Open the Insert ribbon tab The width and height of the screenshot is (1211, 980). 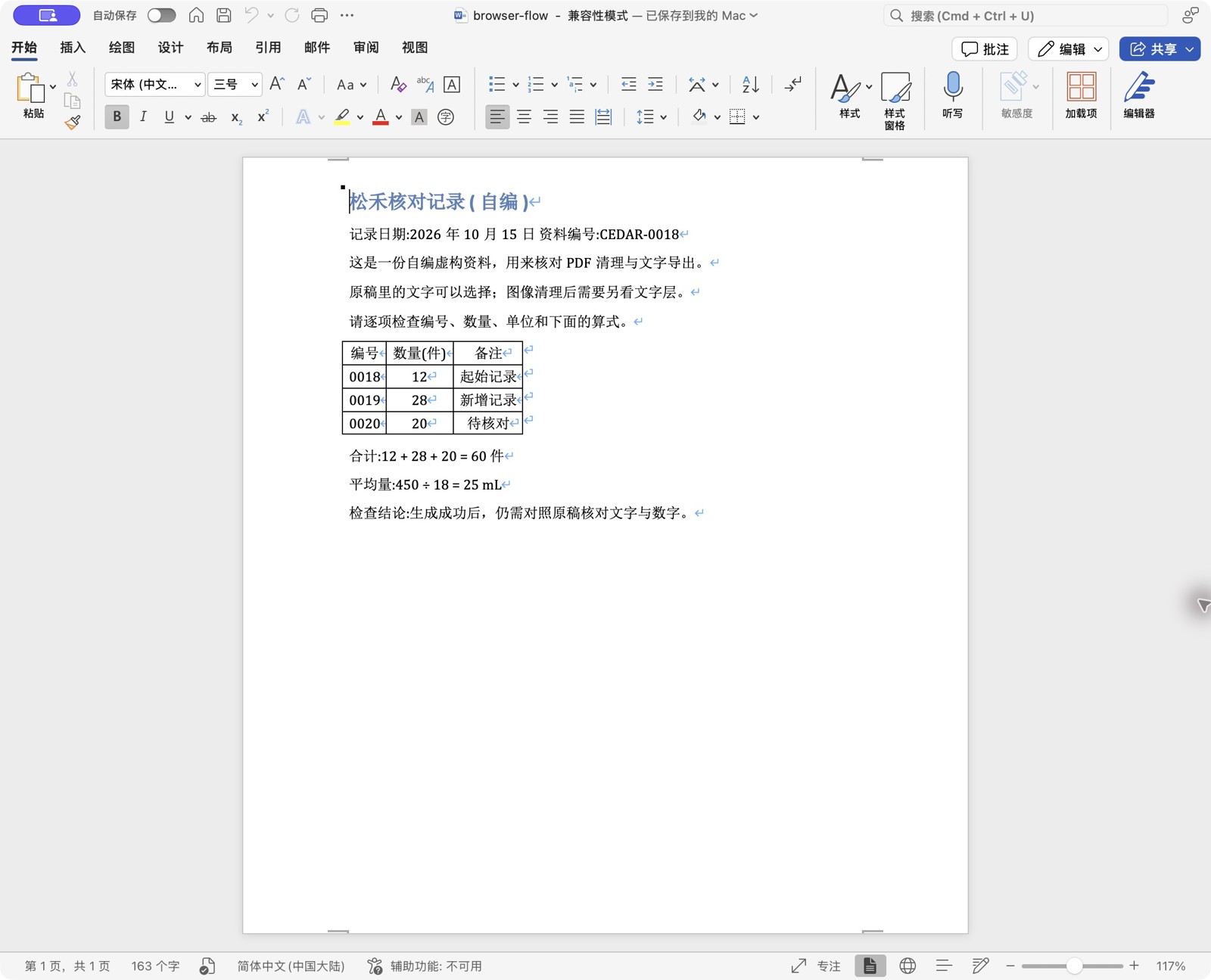point(73,48)
